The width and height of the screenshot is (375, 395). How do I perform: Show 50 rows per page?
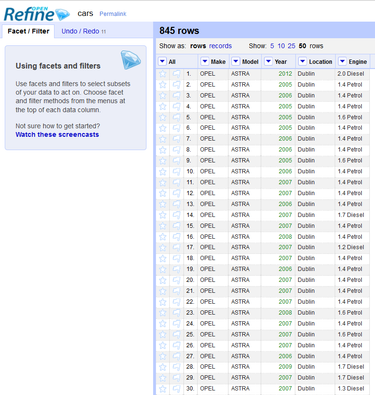(x=302, y=46)
